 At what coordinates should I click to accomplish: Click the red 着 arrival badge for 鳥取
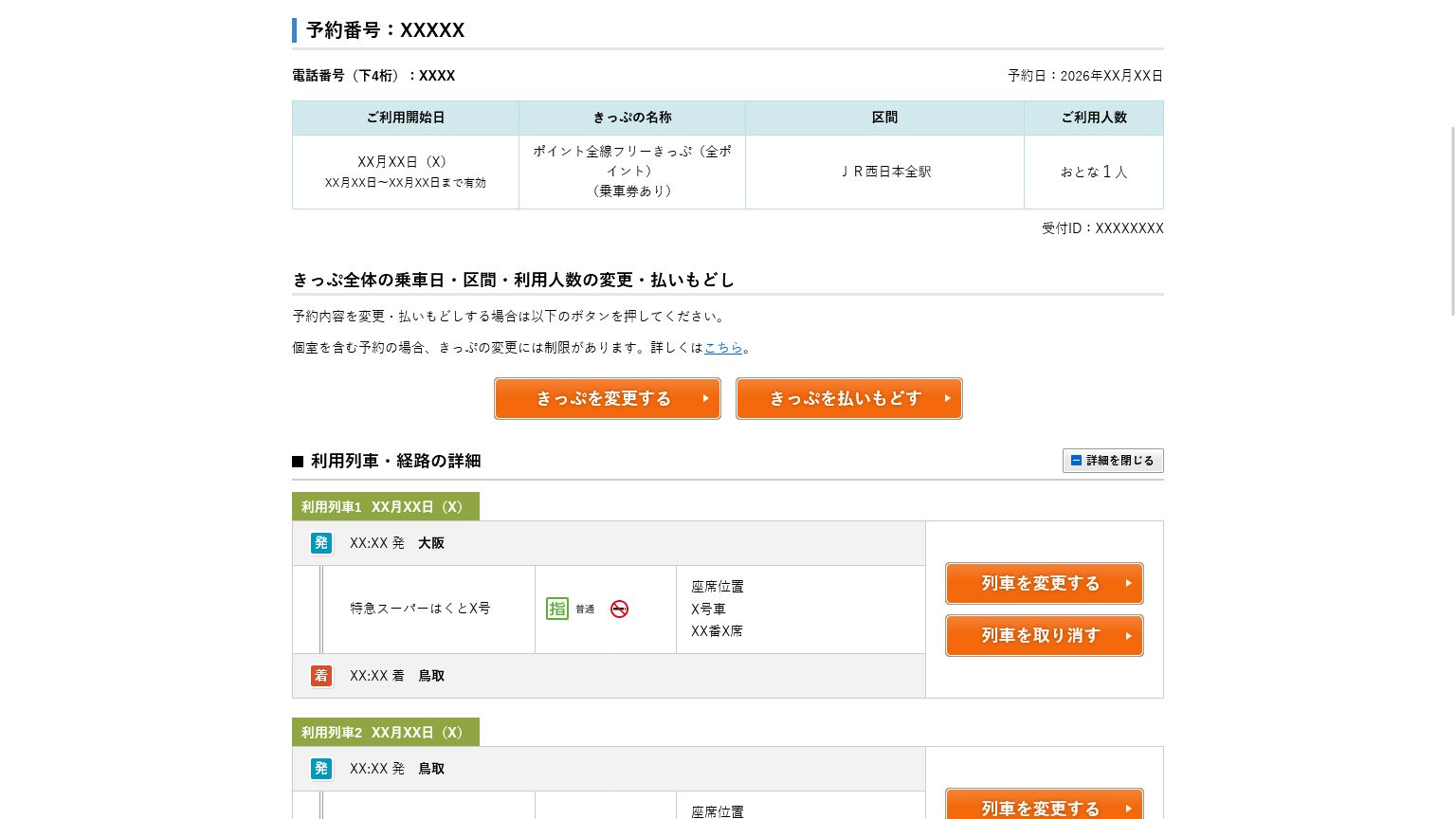pyautogui.click(x=321, y=676)
